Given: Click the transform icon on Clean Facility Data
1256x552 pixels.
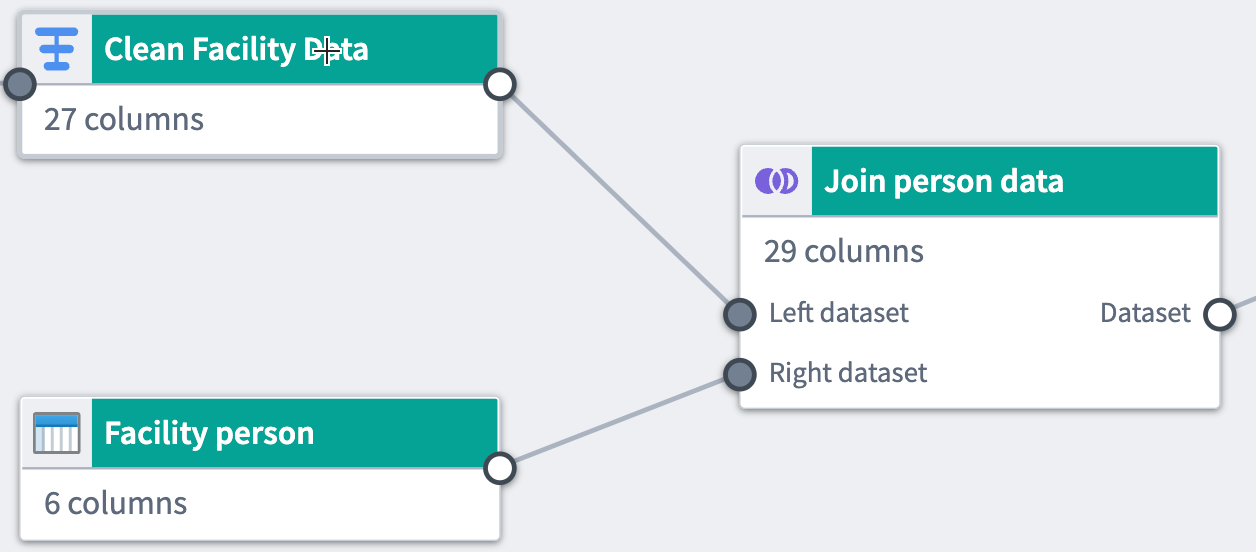Looking at the screenshot, I should click(x=57, y=49).
